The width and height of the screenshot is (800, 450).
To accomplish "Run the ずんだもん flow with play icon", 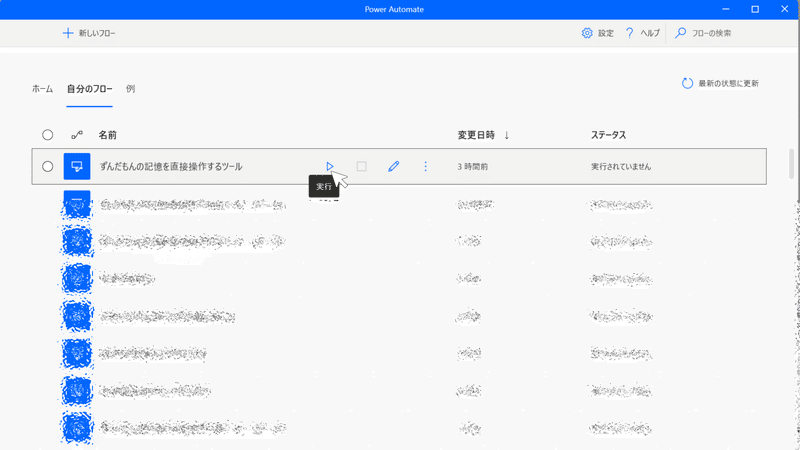I will (x=330, y=166).
